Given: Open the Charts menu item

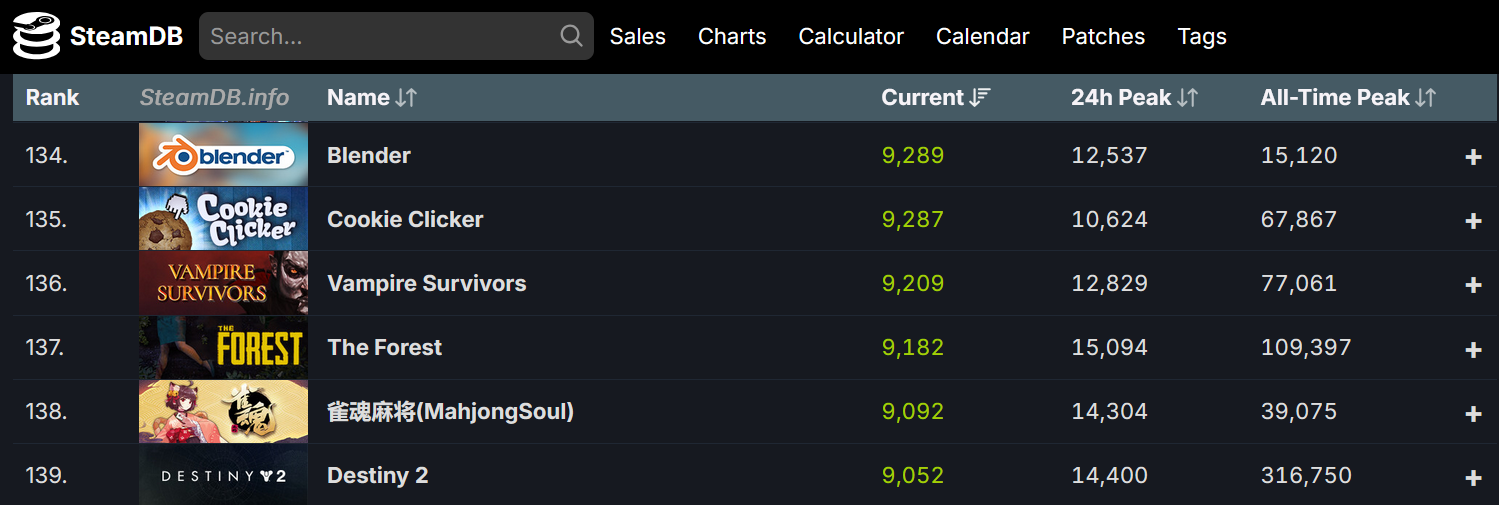Looking at the screenshot, I should click(732, 36).
